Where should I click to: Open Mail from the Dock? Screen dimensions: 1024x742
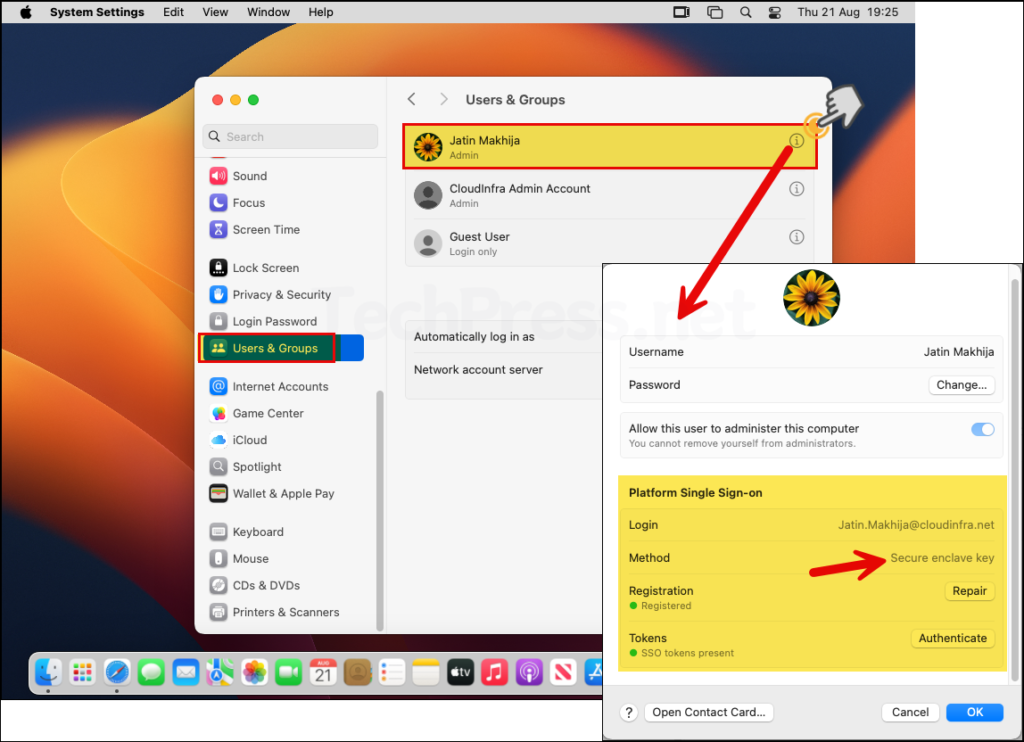pos(185,672)
